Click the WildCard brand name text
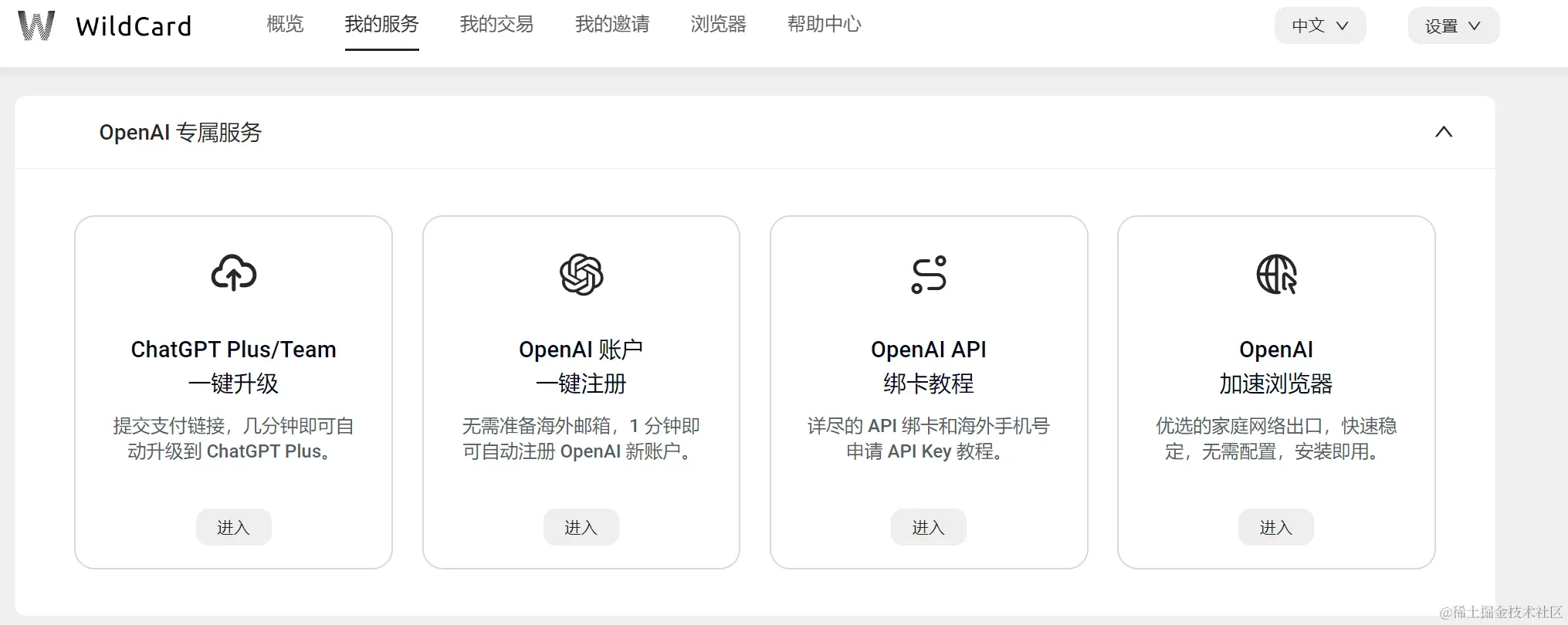Viewport: 1568px width, 625px height. click(x=134, y=26)
